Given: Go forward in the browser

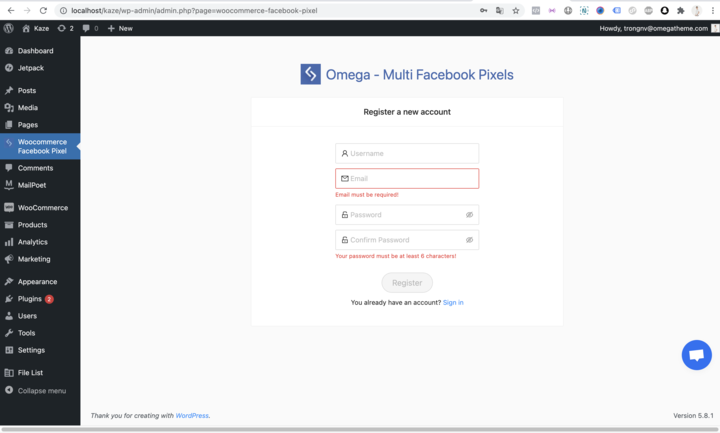Looking at the screenshot, I should (27, 10).
